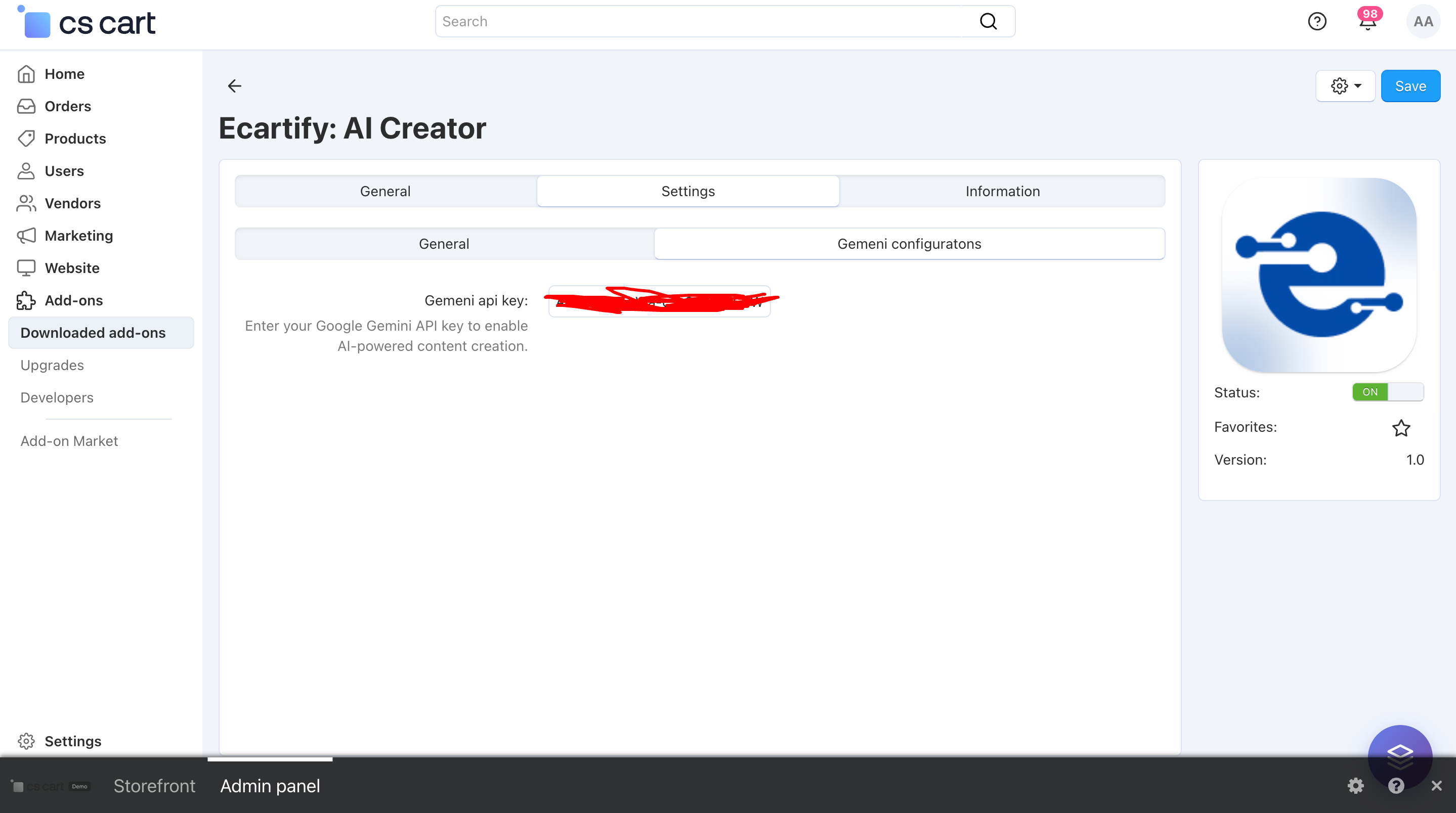This screenshot has height=813, width=1456.
Task: Open the Add-on Market link
Action: (x=68, y=441)
